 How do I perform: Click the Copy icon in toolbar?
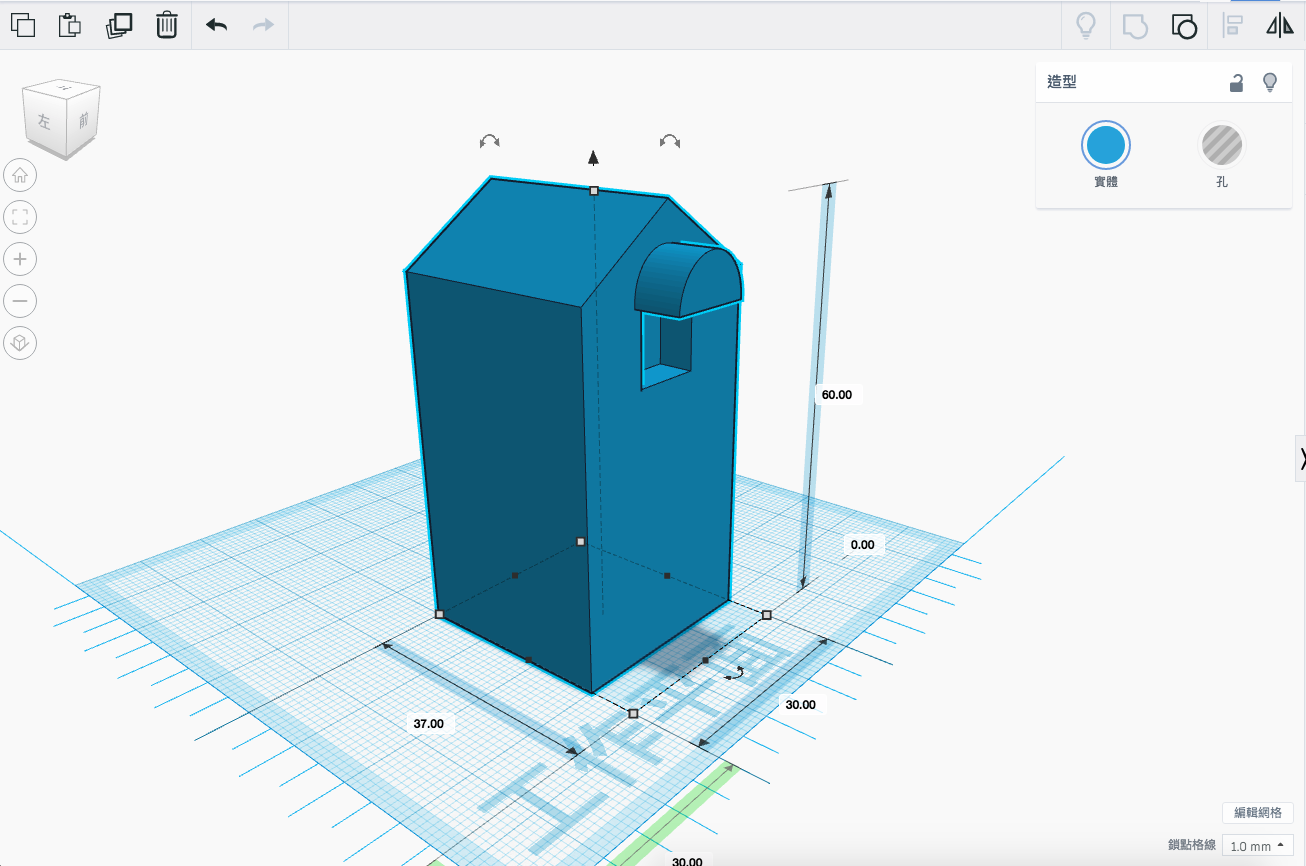point(22,25)
